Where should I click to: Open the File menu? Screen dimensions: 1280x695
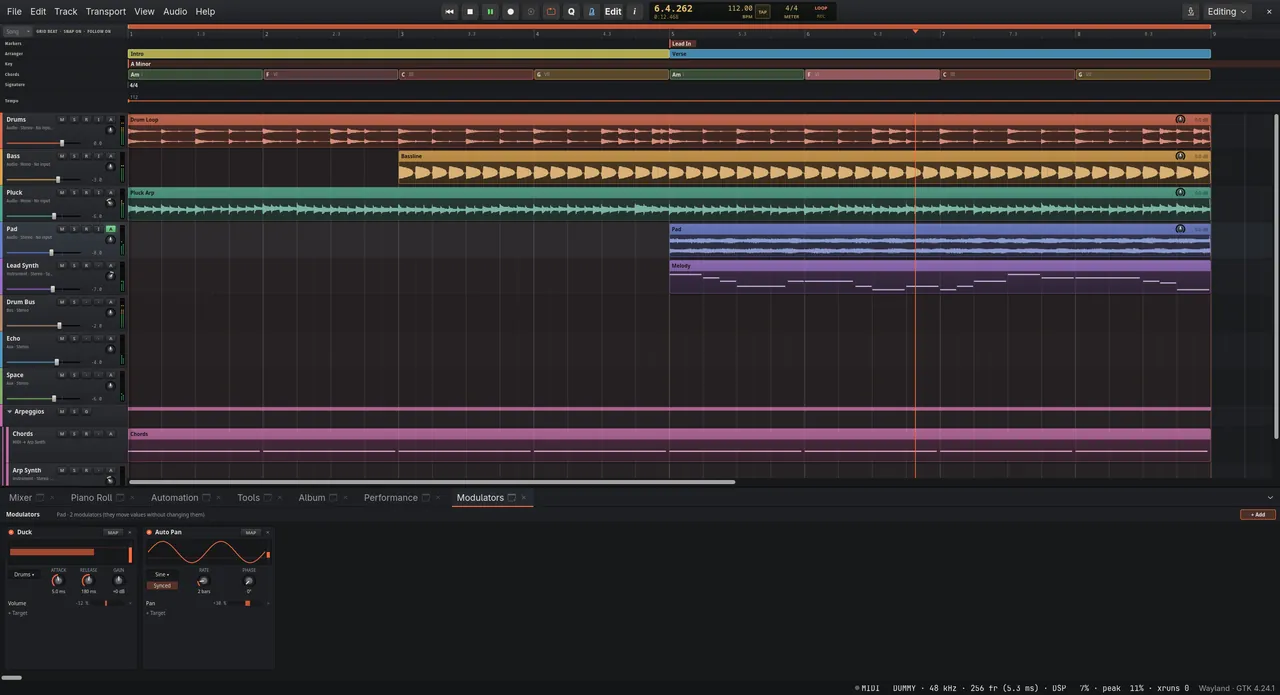14,12
